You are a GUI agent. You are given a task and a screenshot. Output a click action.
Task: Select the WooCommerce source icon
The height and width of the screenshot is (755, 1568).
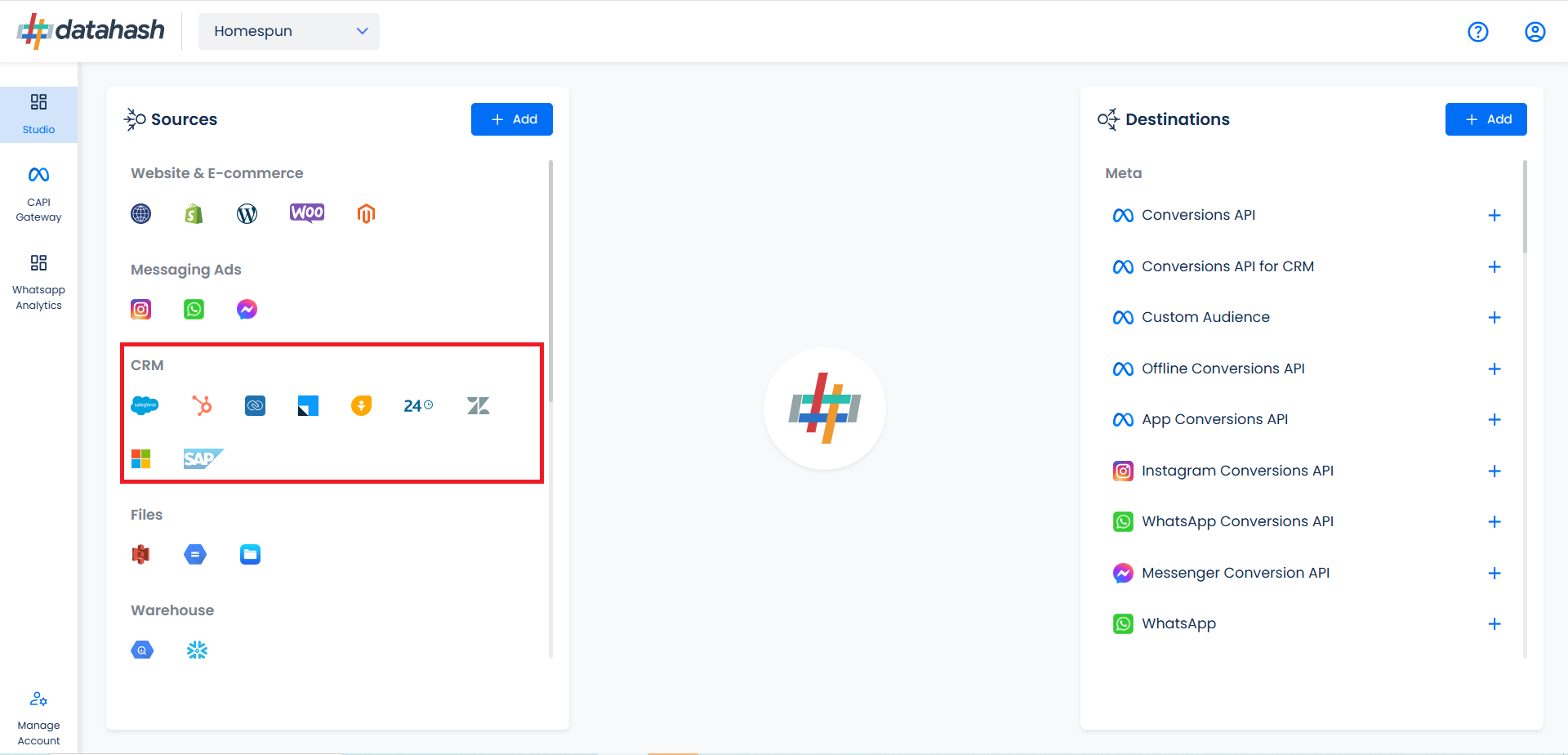(x=307, y=213)
